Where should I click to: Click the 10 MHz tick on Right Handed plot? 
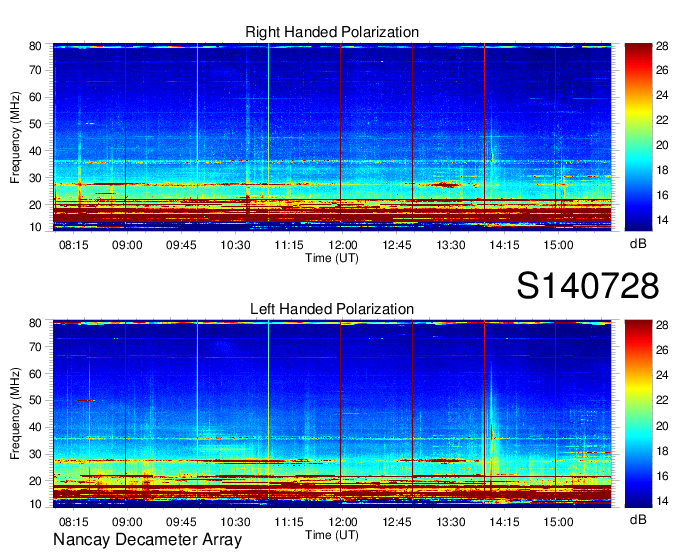click(35, 227)
